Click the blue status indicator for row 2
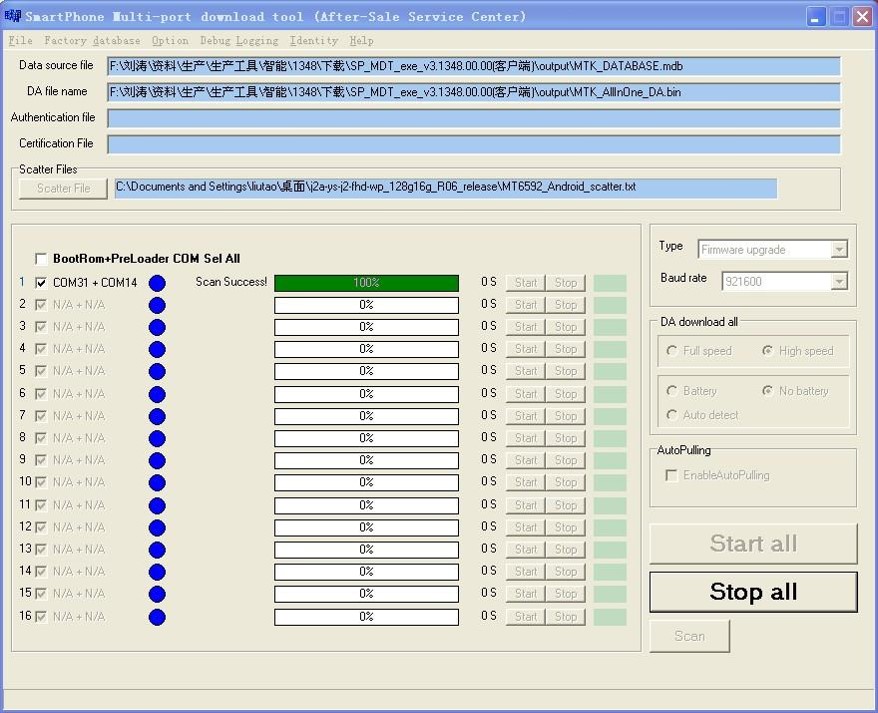 point(157,305)
